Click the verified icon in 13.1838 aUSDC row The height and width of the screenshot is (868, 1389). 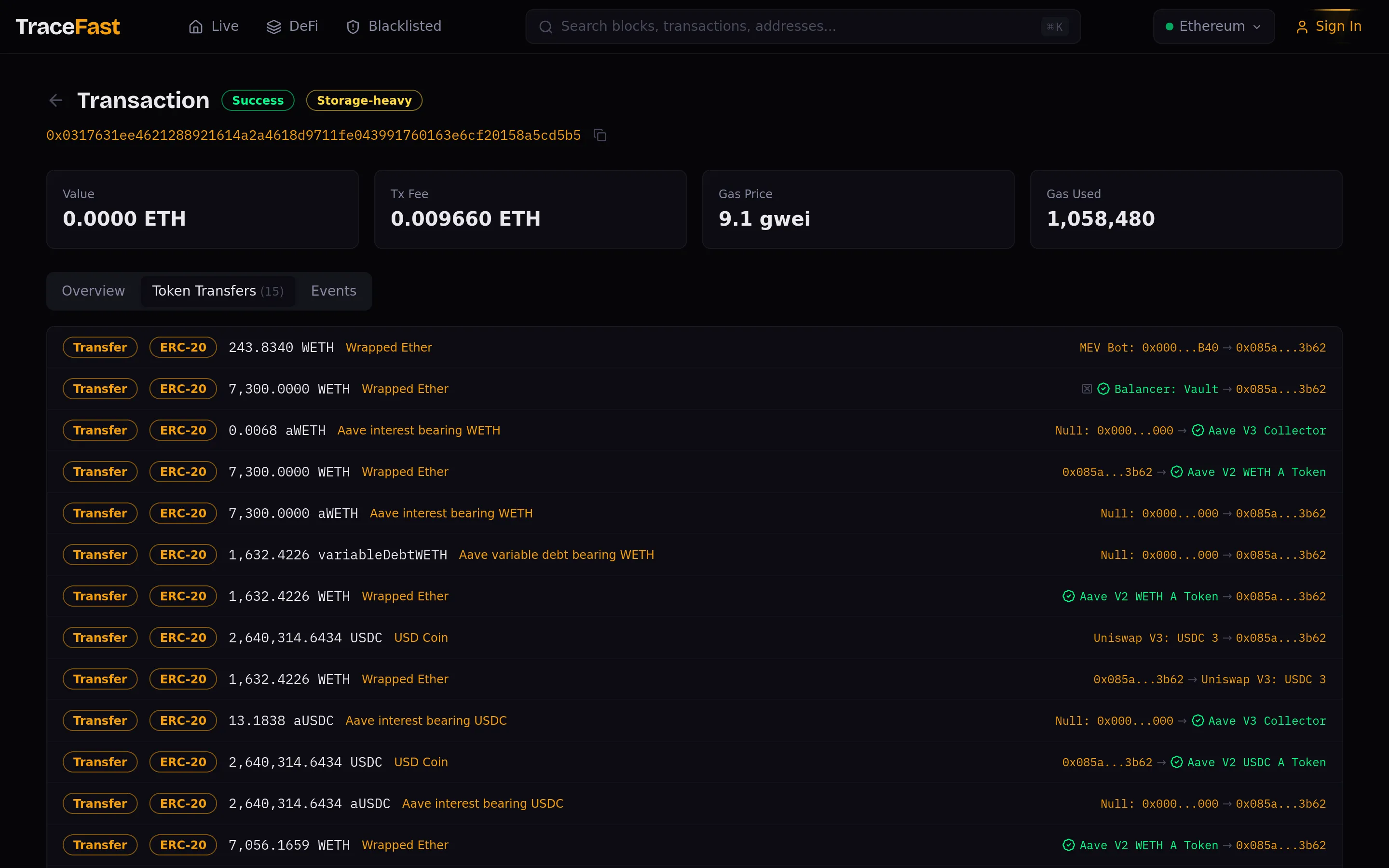pos(1198,720)
